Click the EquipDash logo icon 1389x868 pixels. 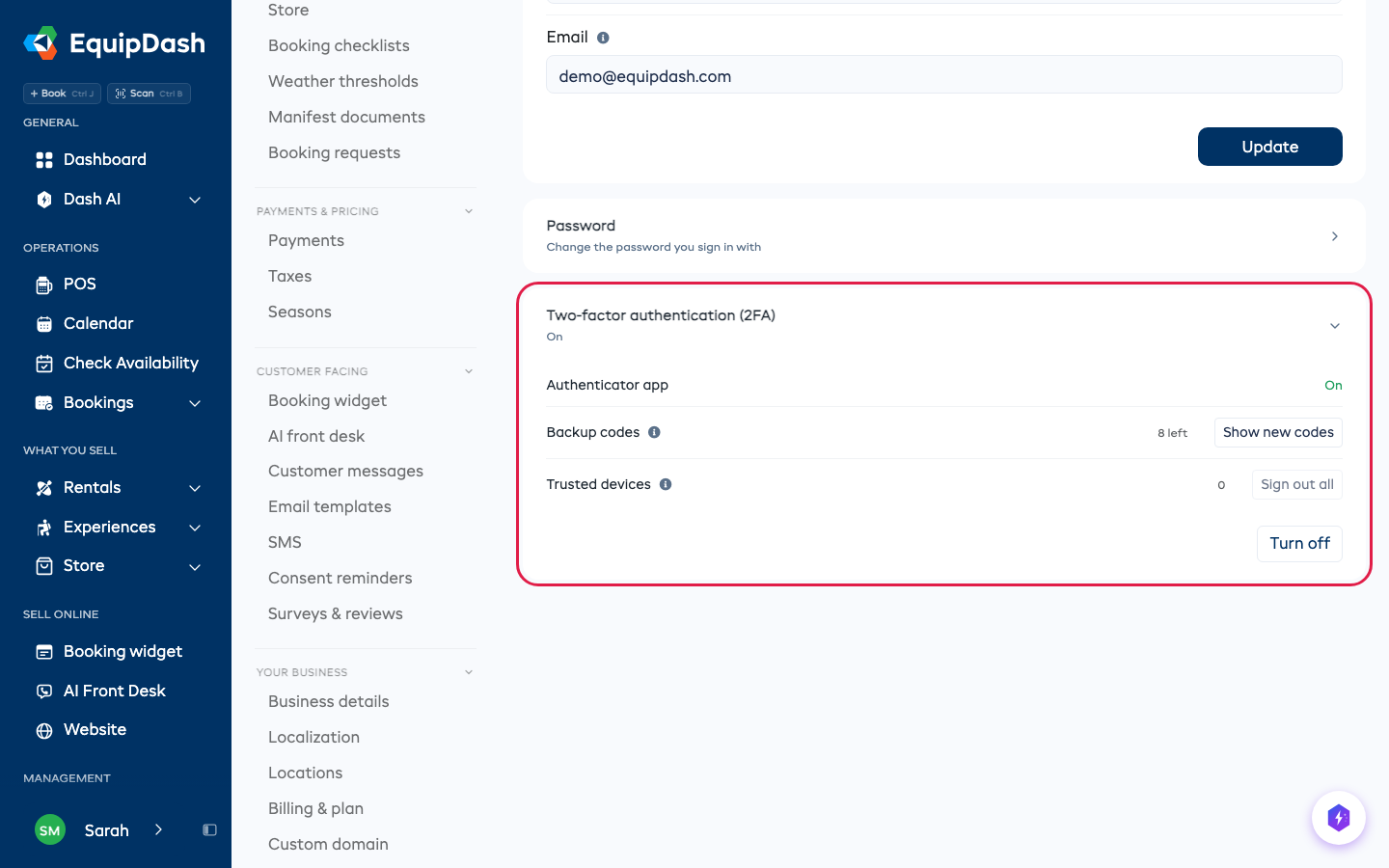[x=41, y=43]
